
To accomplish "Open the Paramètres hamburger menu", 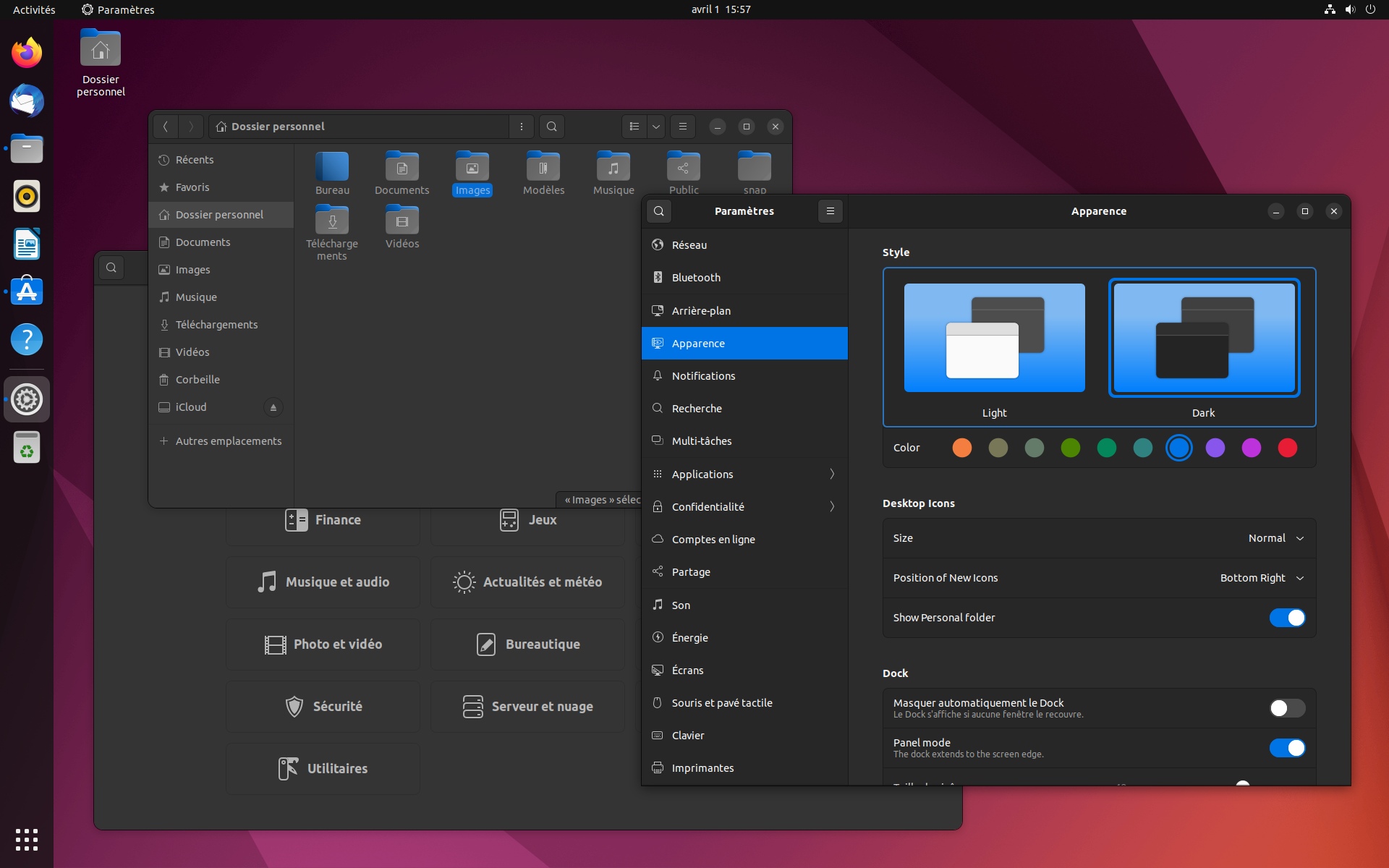I will click(830, 211).
